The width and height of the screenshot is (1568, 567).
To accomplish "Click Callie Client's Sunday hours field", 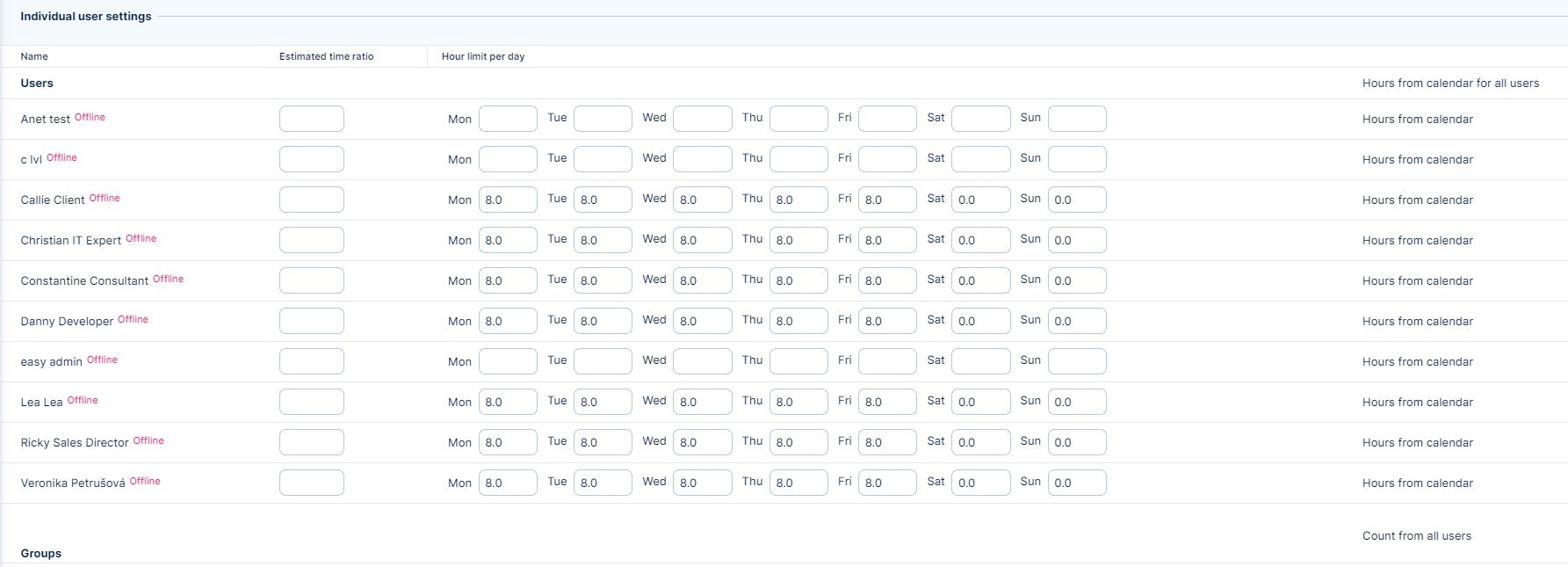I will tap(1077, 200).
